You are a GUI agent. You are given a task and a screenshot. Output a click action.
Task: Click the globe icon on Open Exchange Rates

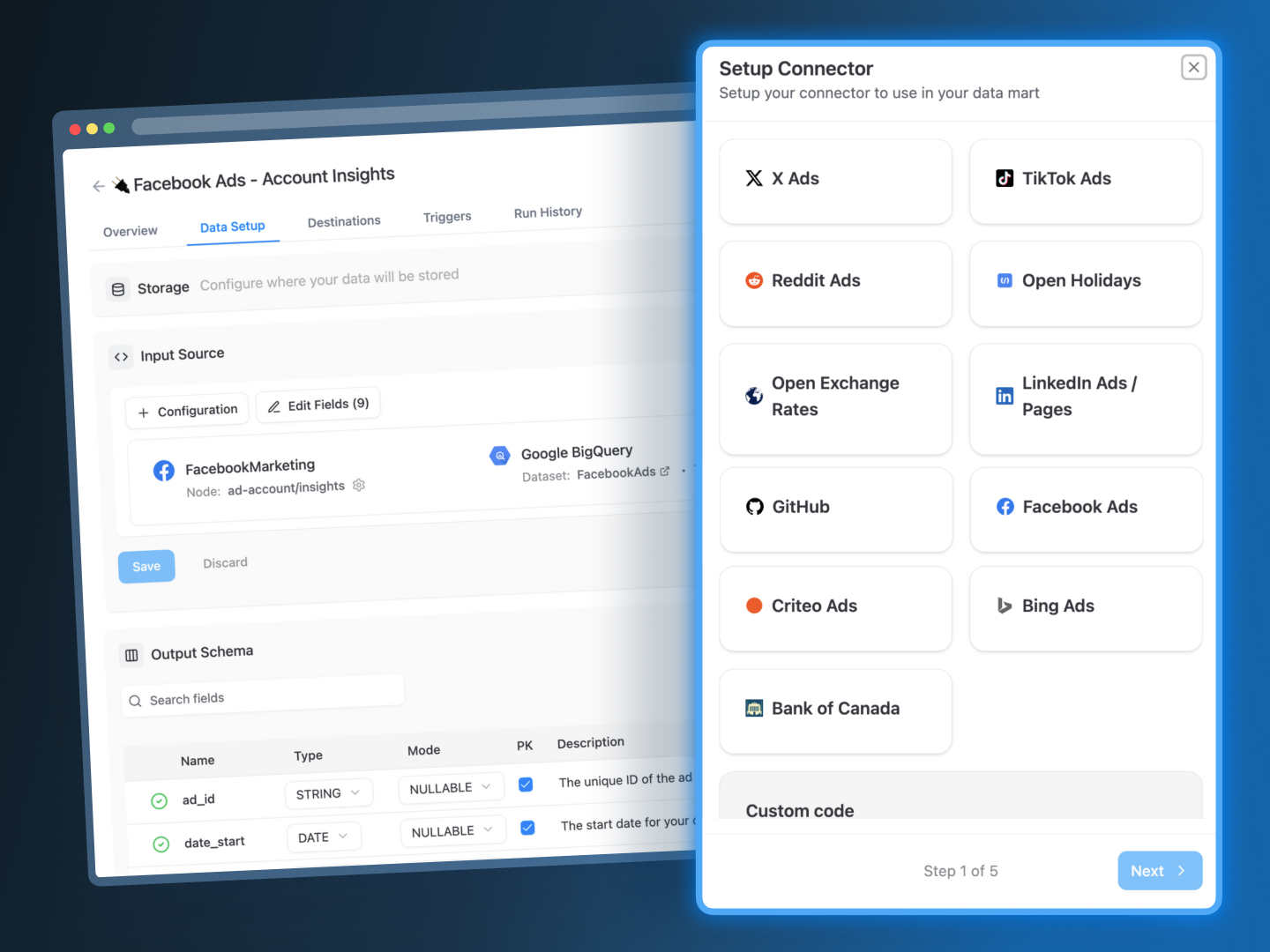pyautogui.click(x=754, y=396)
